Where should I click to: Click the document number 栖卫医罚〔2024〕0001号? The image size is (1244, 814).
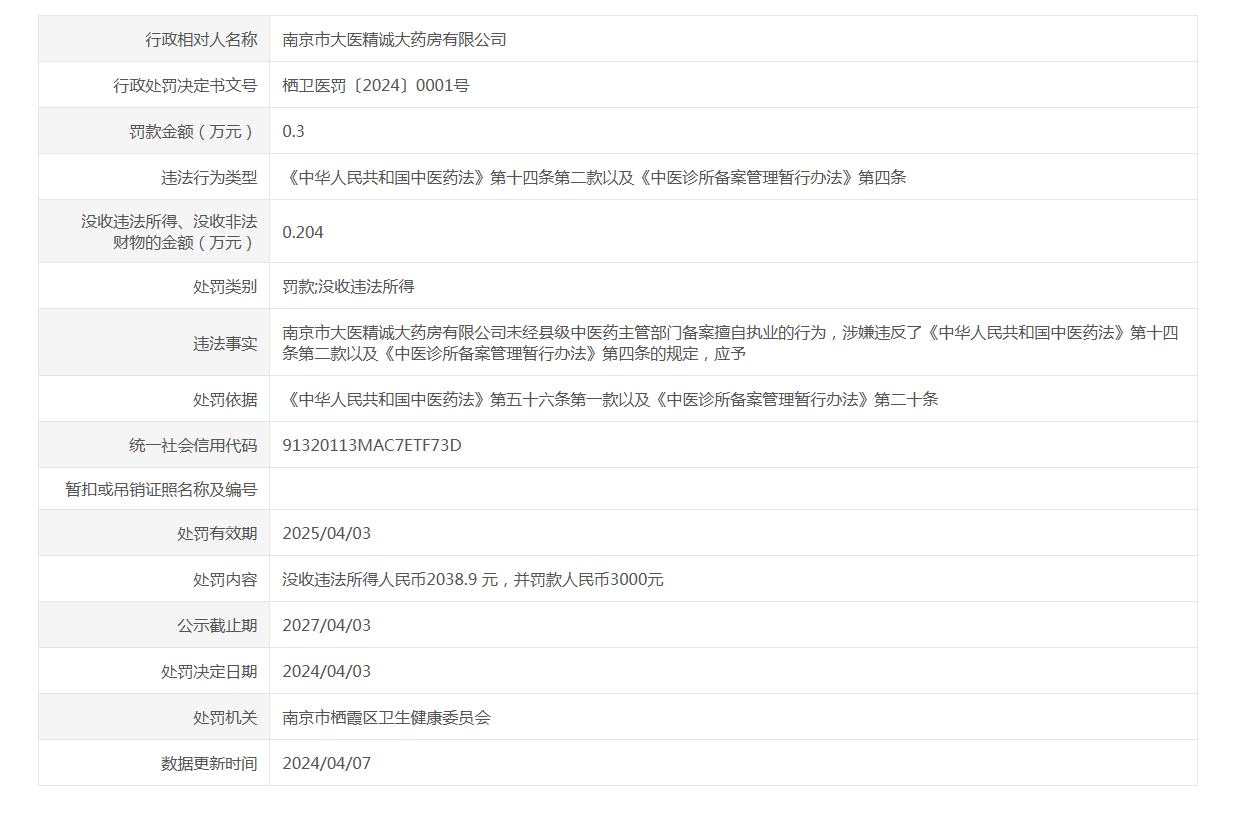[376, 86]
